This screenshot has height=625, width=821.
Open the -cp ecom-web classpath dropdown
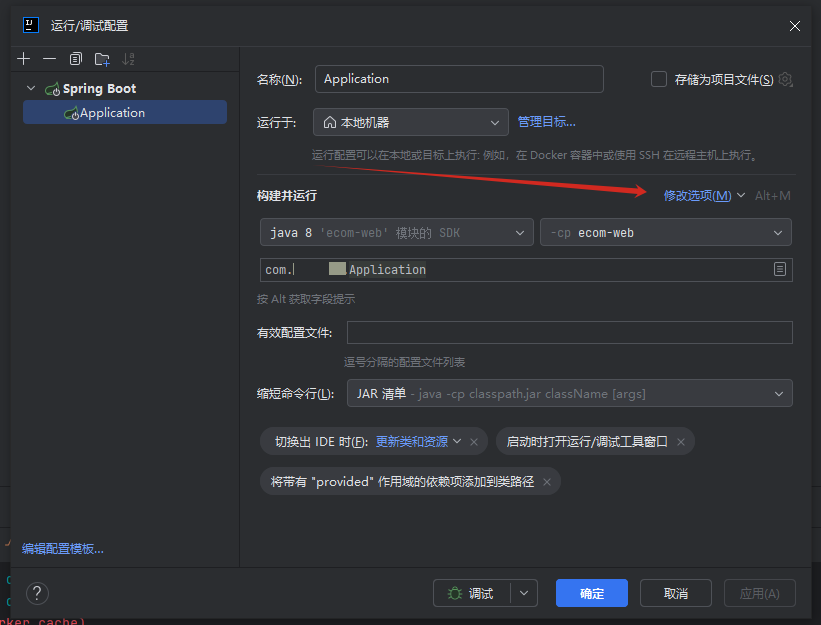[665, 232]
